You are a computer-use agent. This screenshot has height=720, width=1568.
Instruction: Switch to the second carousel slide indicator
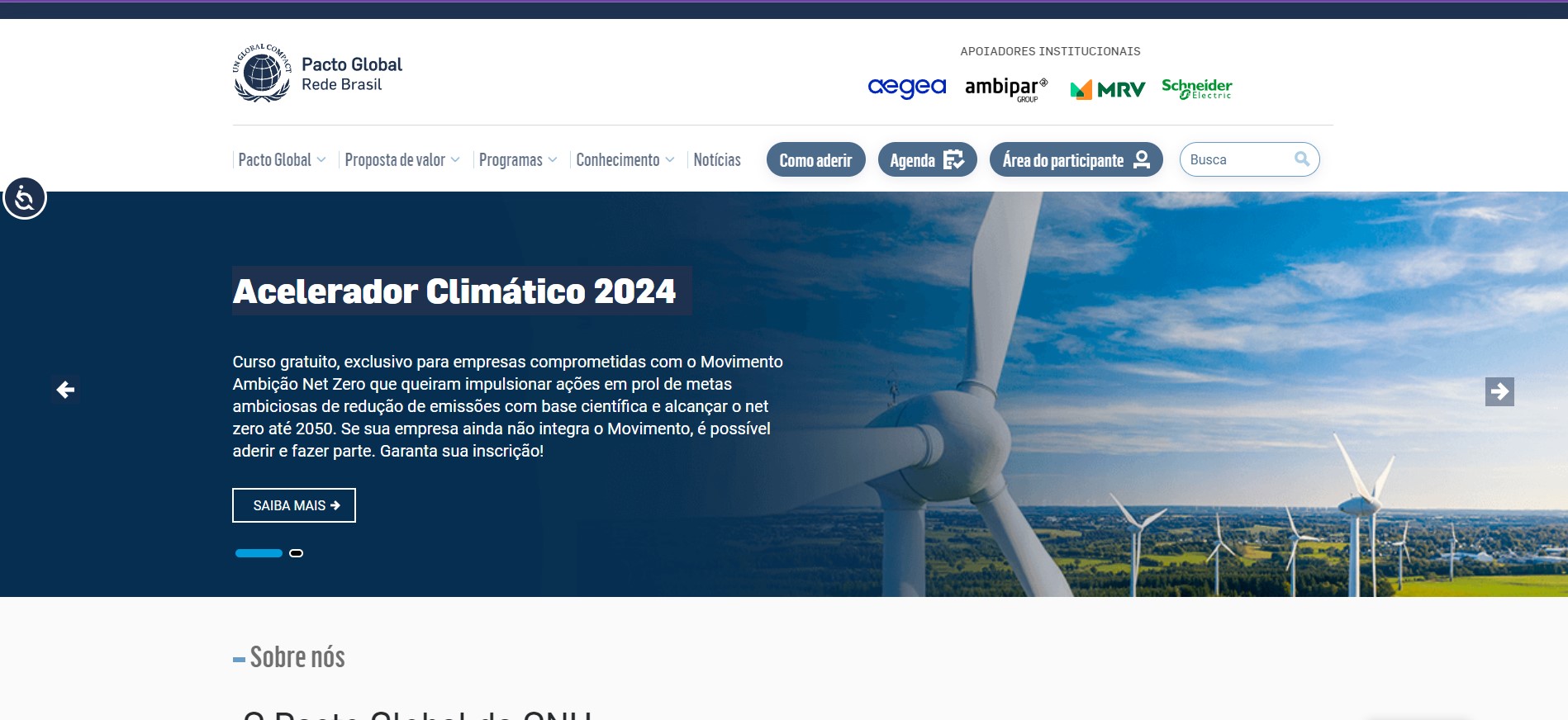coord(296,553)
